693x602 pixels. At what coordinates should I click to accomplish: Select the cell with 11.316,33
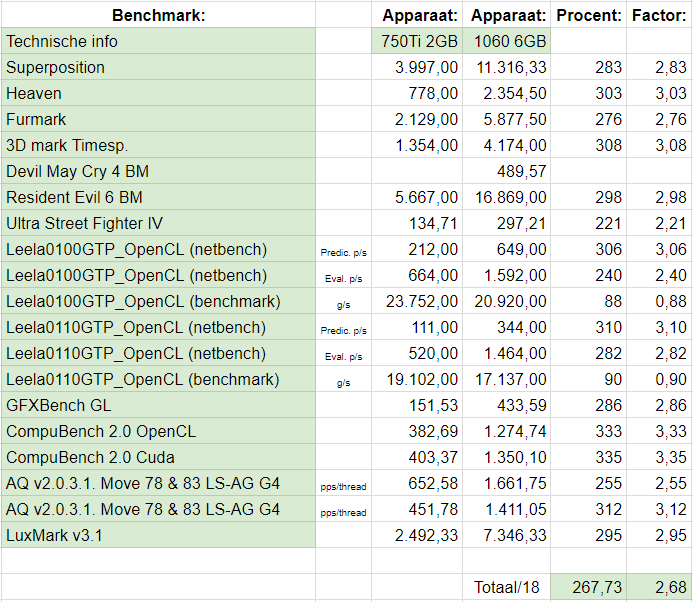pyautogui.click(x=506, y=67)
